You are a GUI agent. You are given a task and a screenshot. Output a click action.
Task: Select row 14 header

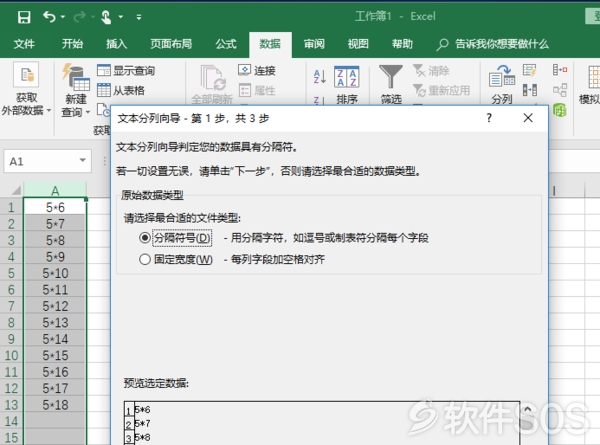coord(11,421)
